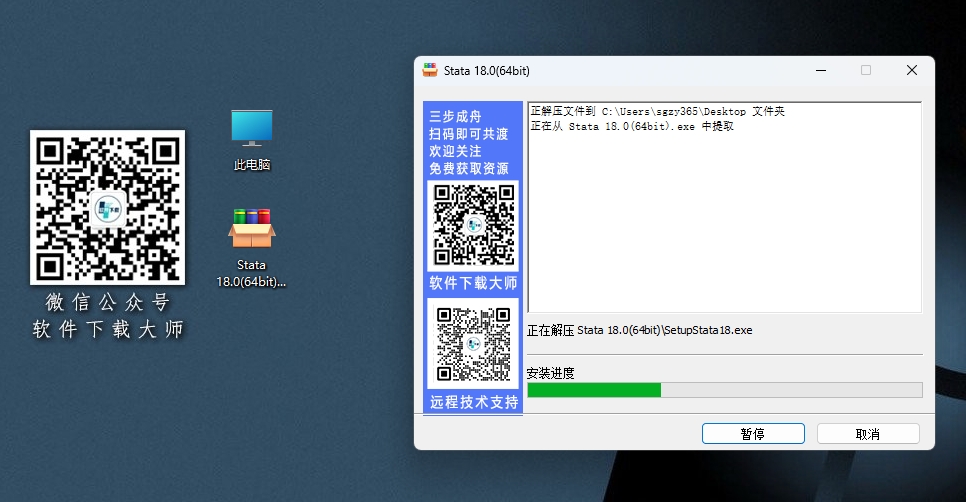Click the WinRAR icon in the dialog title bar
Viewport: 966px width, 502px height.
(429, 70)
